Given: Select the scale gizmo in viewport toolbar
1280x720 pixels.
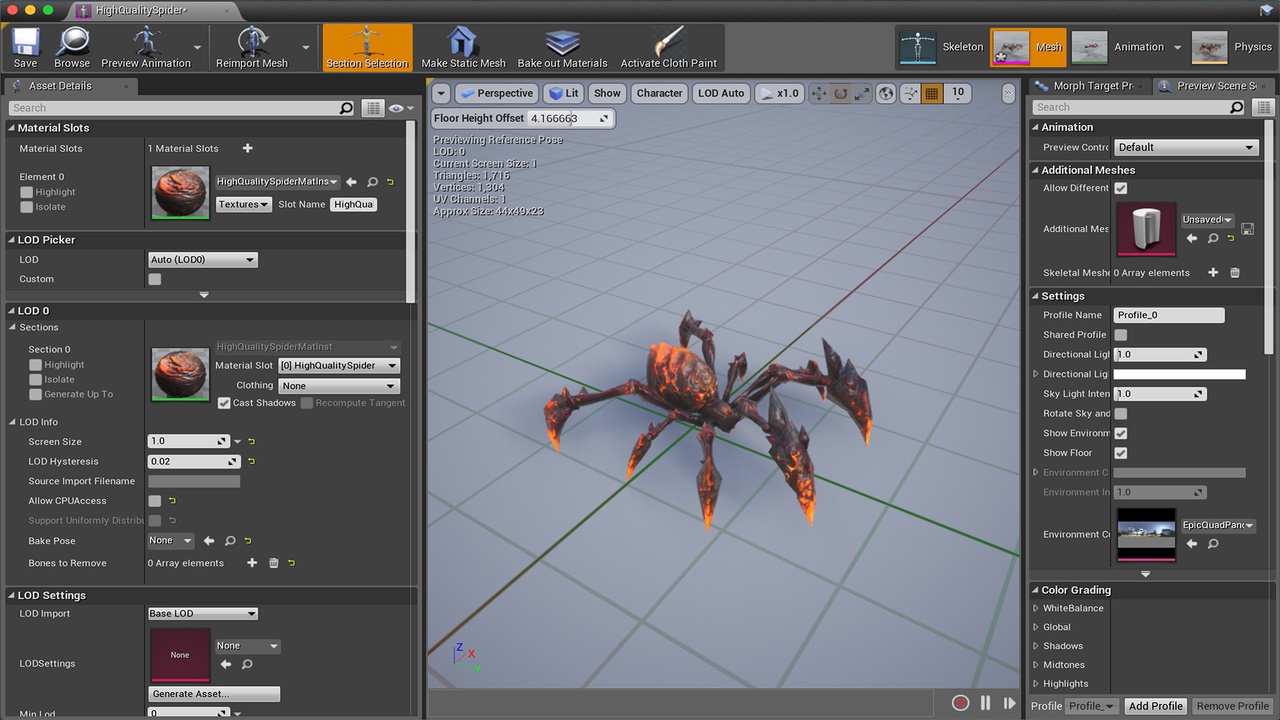Looking at the screenshot, I should tap(861, 93).
